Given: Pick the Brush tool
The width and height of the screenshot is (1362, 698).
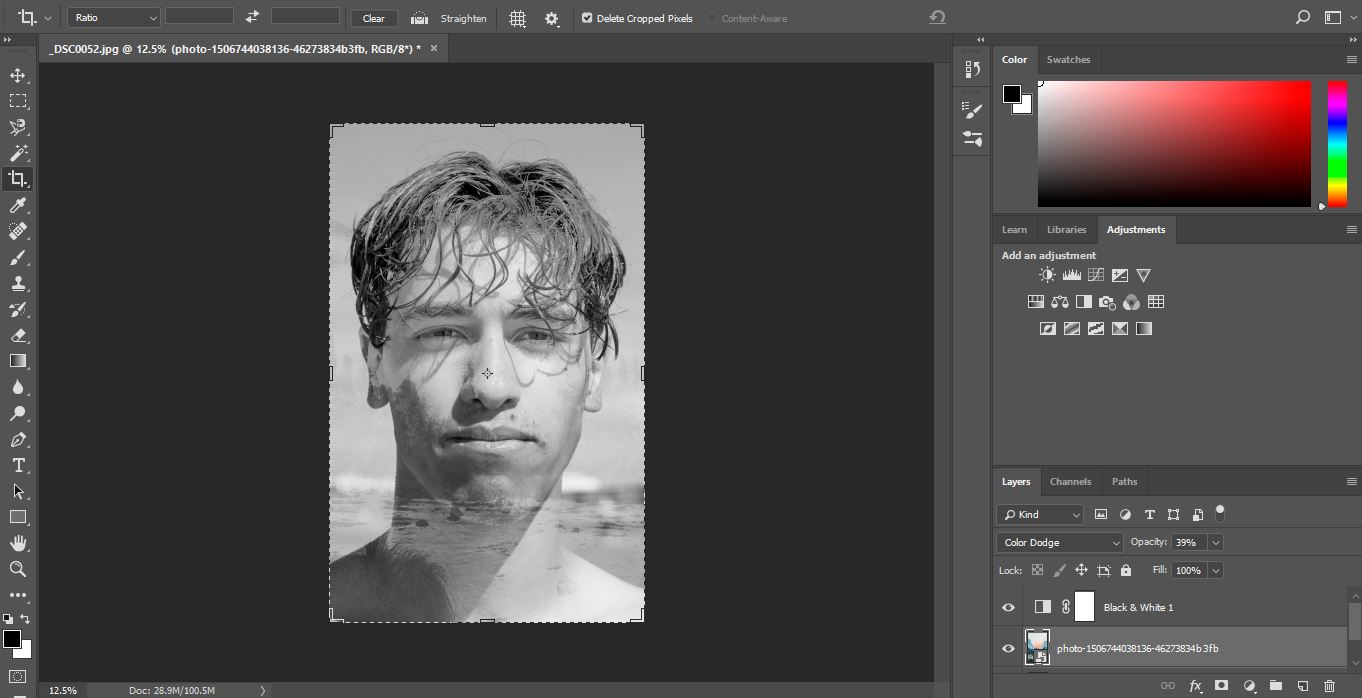Looking at the screenshot, I should [18, 257].
